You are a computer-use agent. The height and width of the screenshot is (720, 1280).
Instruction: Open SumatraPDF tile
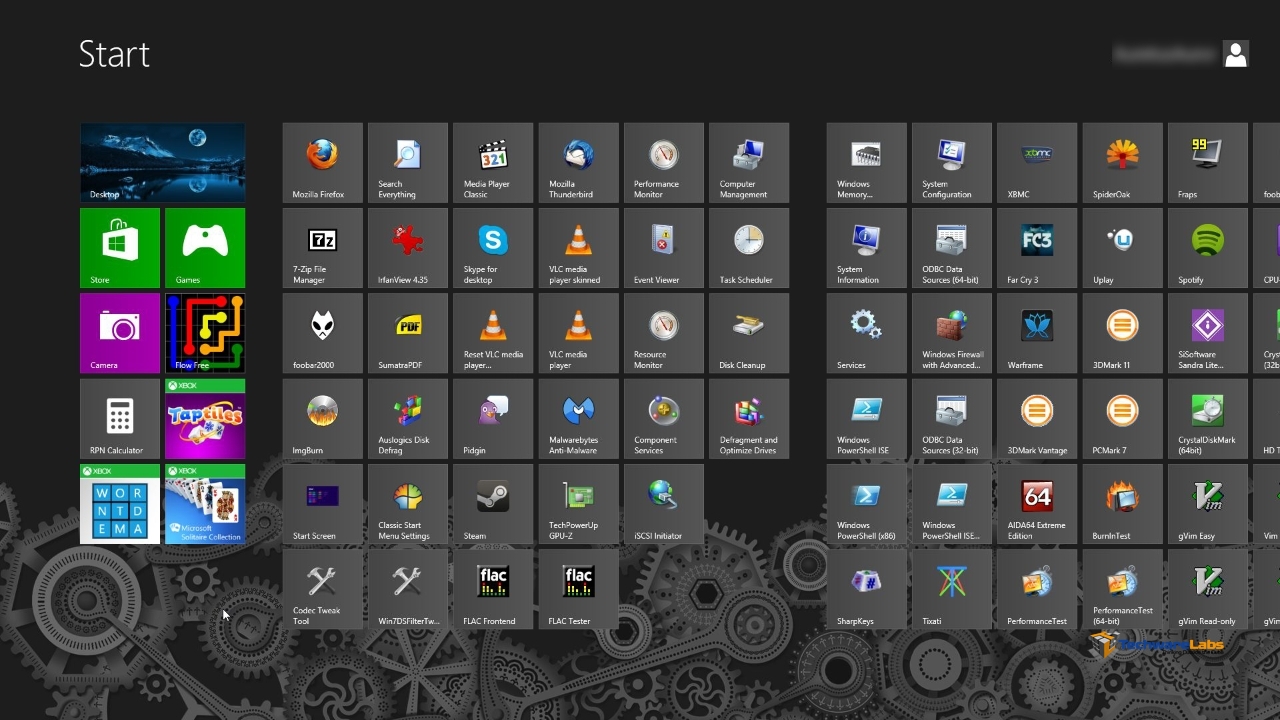(x=407, y=332)
